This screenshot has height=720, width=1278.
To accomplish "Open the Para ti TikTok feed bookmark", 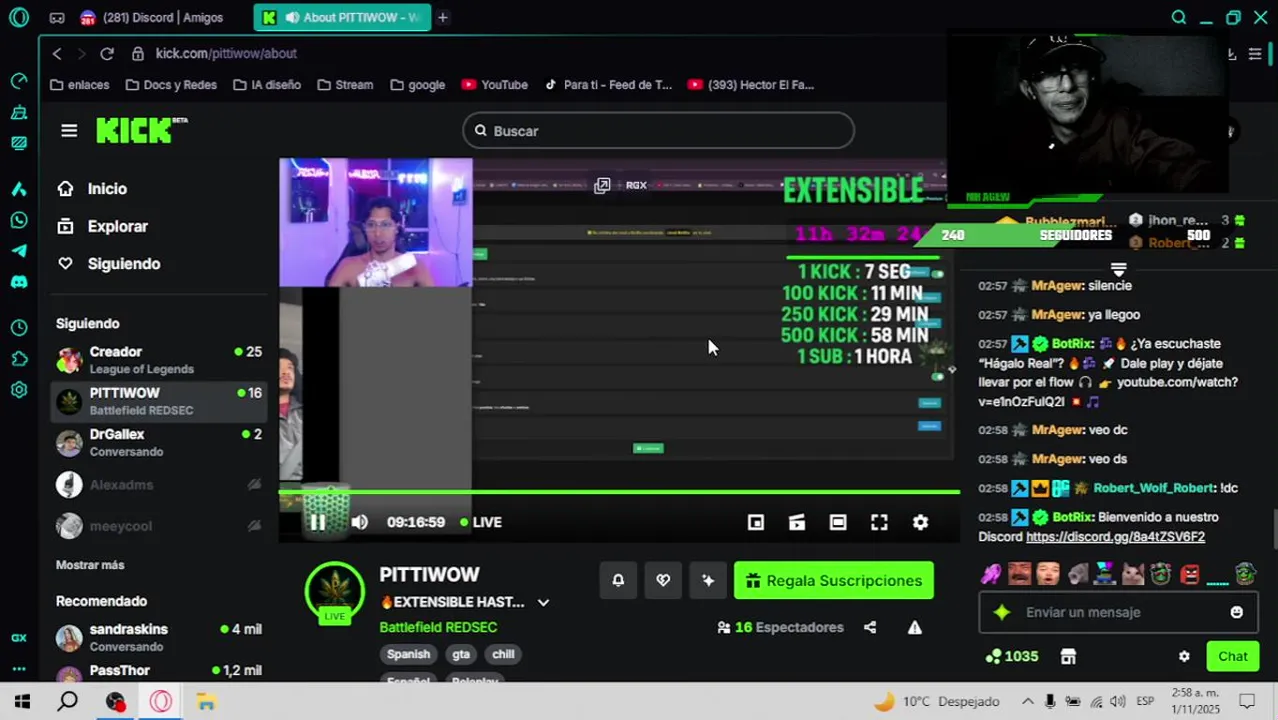I will click(x=608, y=85).
